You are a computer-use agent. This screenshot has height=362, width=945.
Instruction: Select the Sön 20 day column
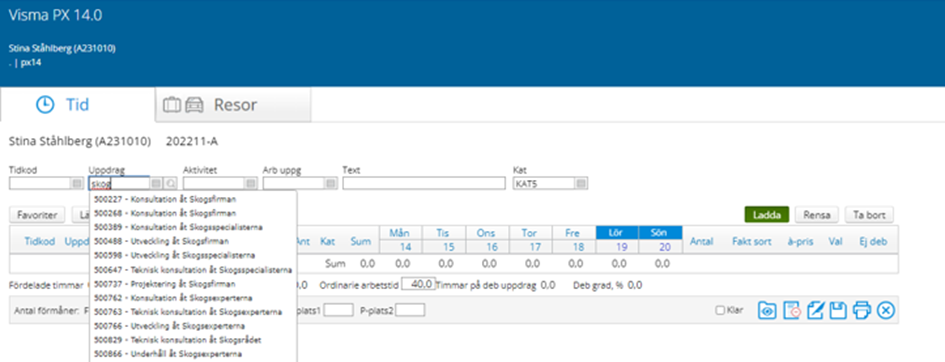coord(661,240)
